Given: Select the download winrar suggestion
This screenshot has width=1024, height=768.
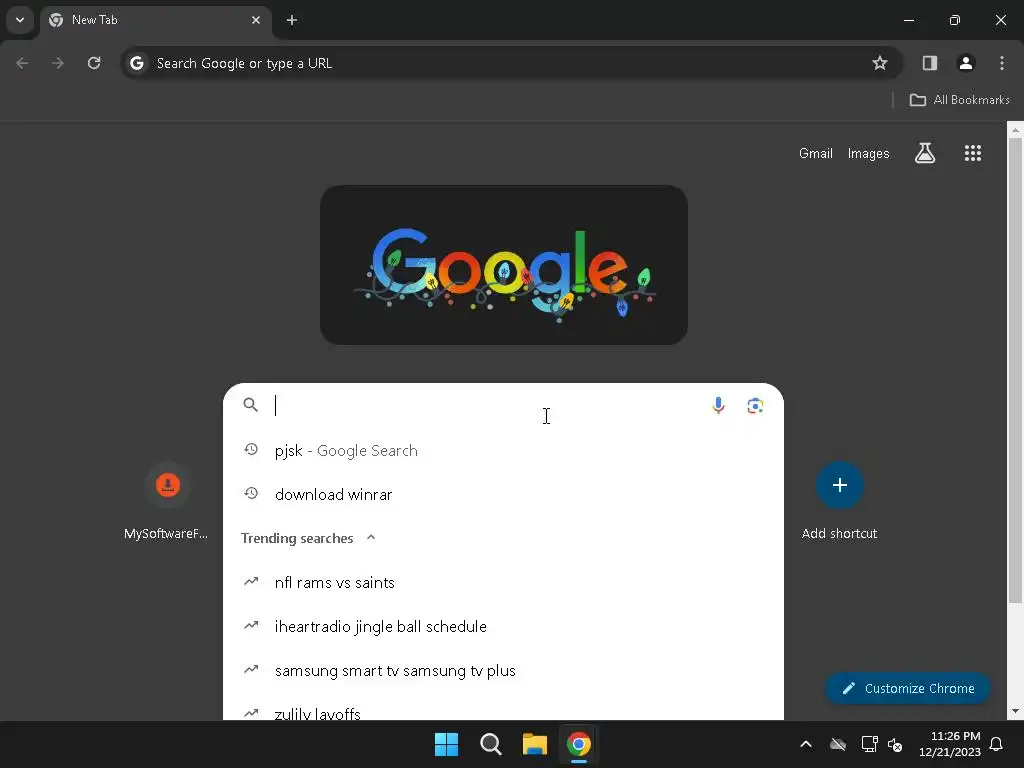Looking at the screenshot, I should coord(503,494).
